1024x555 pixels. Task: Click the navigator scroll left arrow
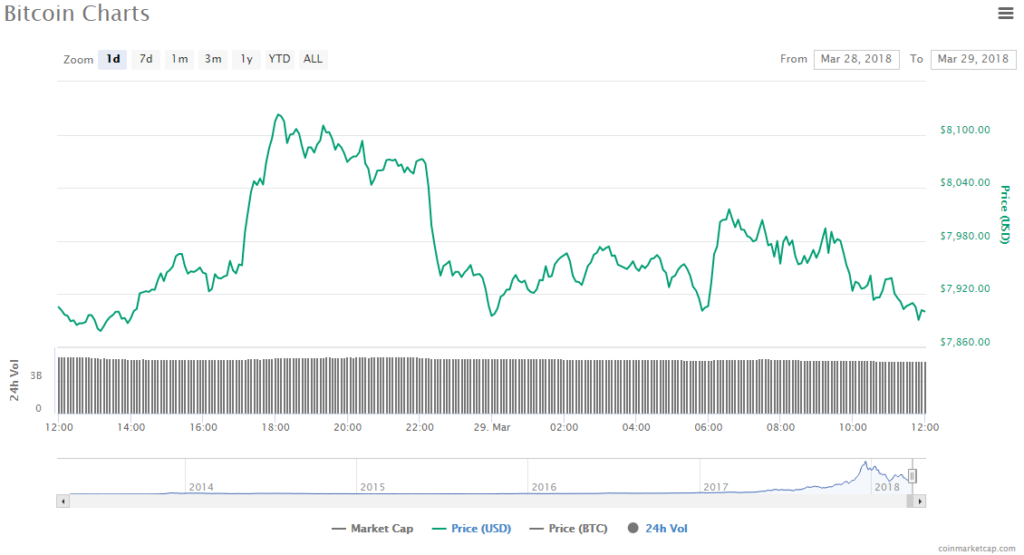63,501
